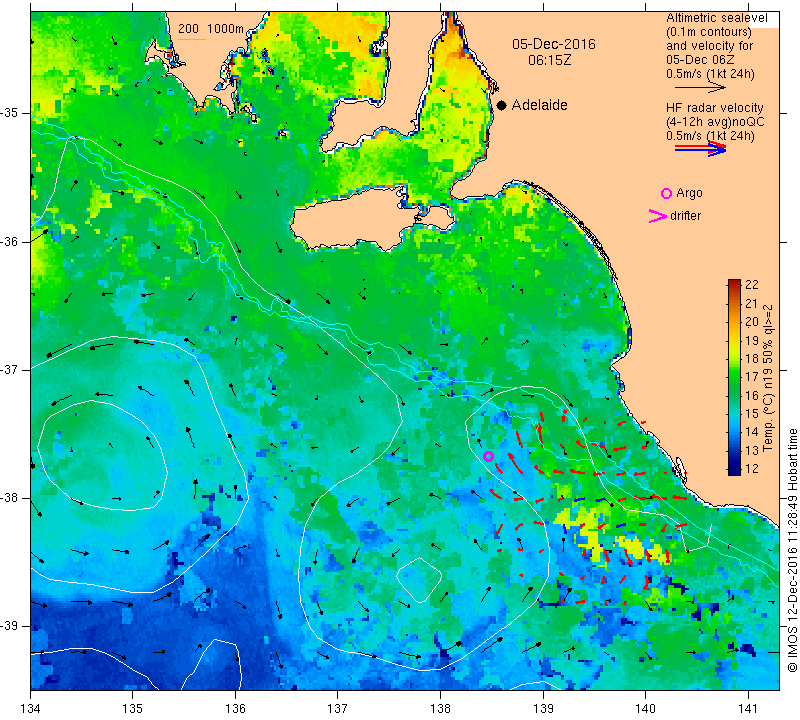Viewport: 800px width, 720px height.
Task: Click the 'Altimetric sealevel' legend heading
Action: click(x=717, y=18)
